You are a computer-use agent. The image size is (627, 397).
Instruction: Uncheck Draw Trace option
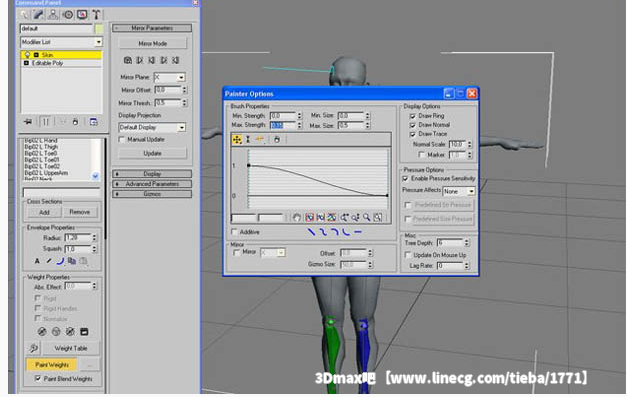(x=413, y=134)
